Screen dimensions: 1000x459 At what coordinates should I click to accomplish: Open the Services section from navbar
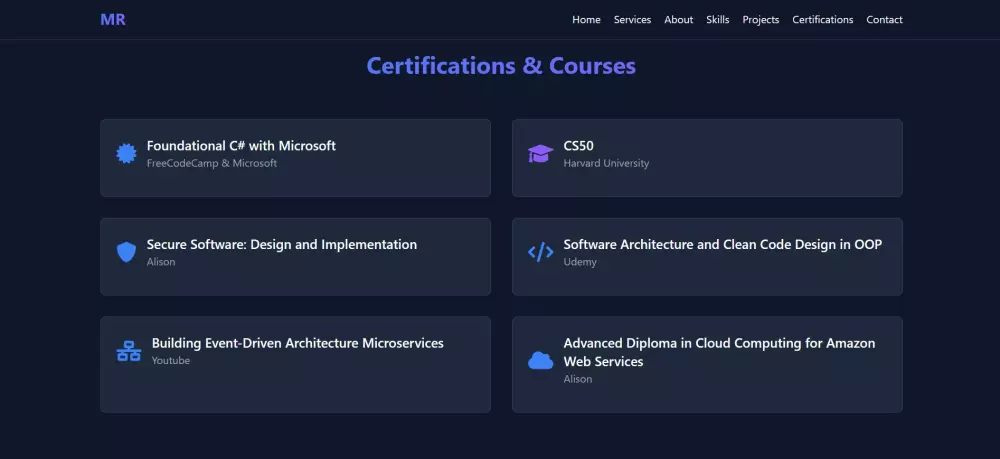pyautogui.click(x=632, y=20)
